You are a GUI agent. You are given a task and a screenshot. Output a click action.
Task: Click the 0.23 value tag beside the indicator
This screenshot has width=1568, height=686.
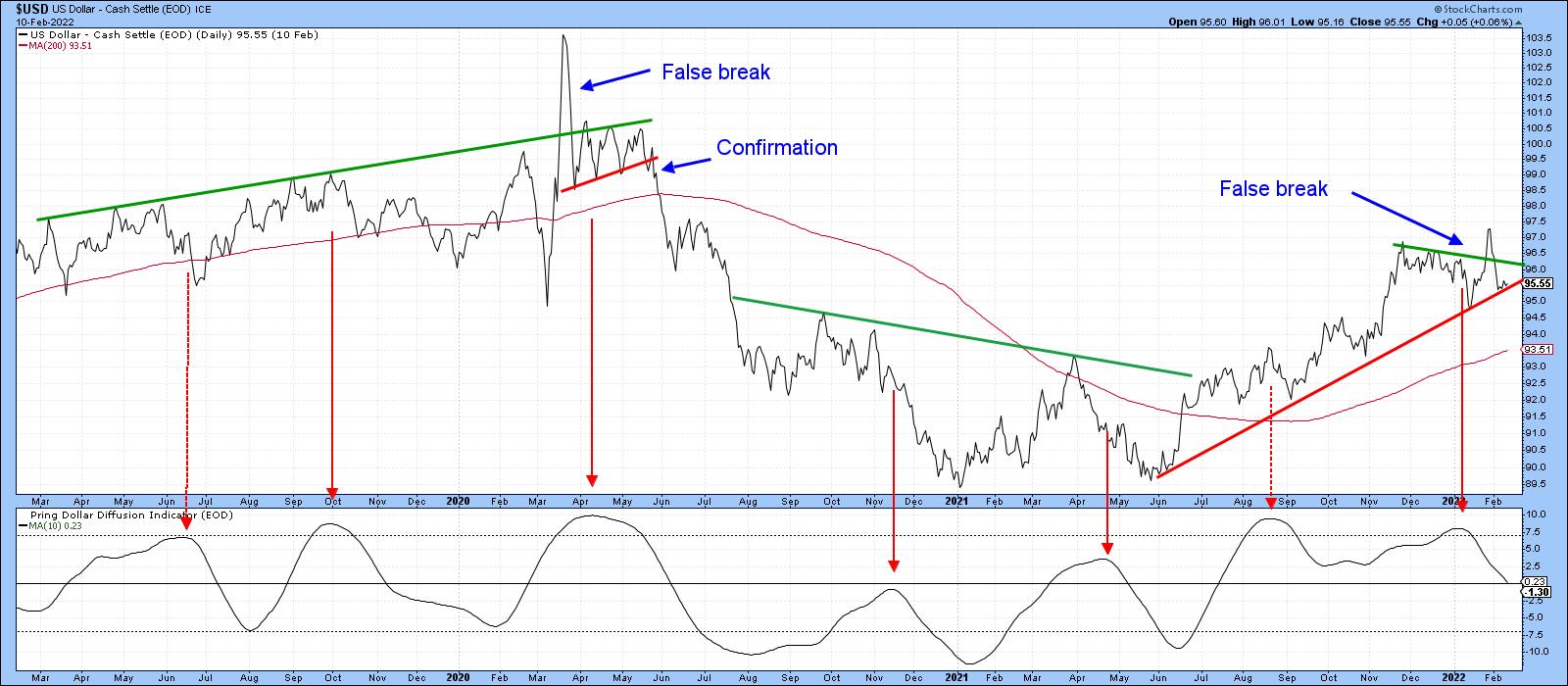tap(1534, 581)
